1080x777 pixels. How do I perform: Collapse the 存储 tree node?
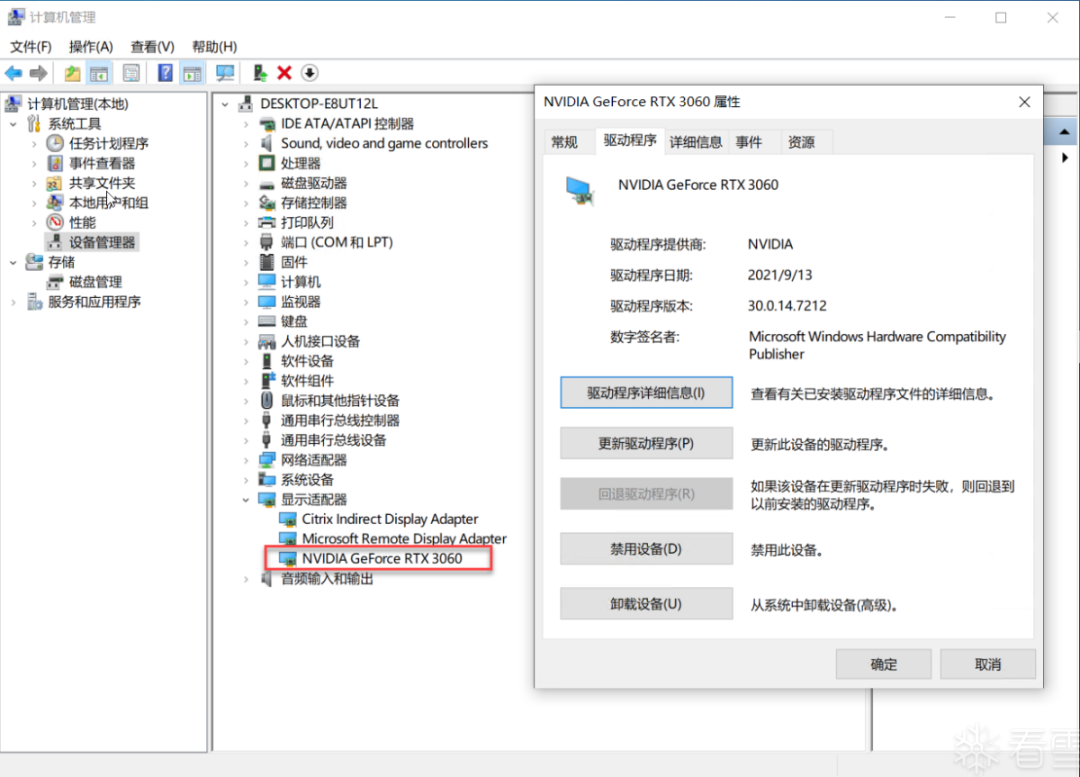[x=13, y=262]
